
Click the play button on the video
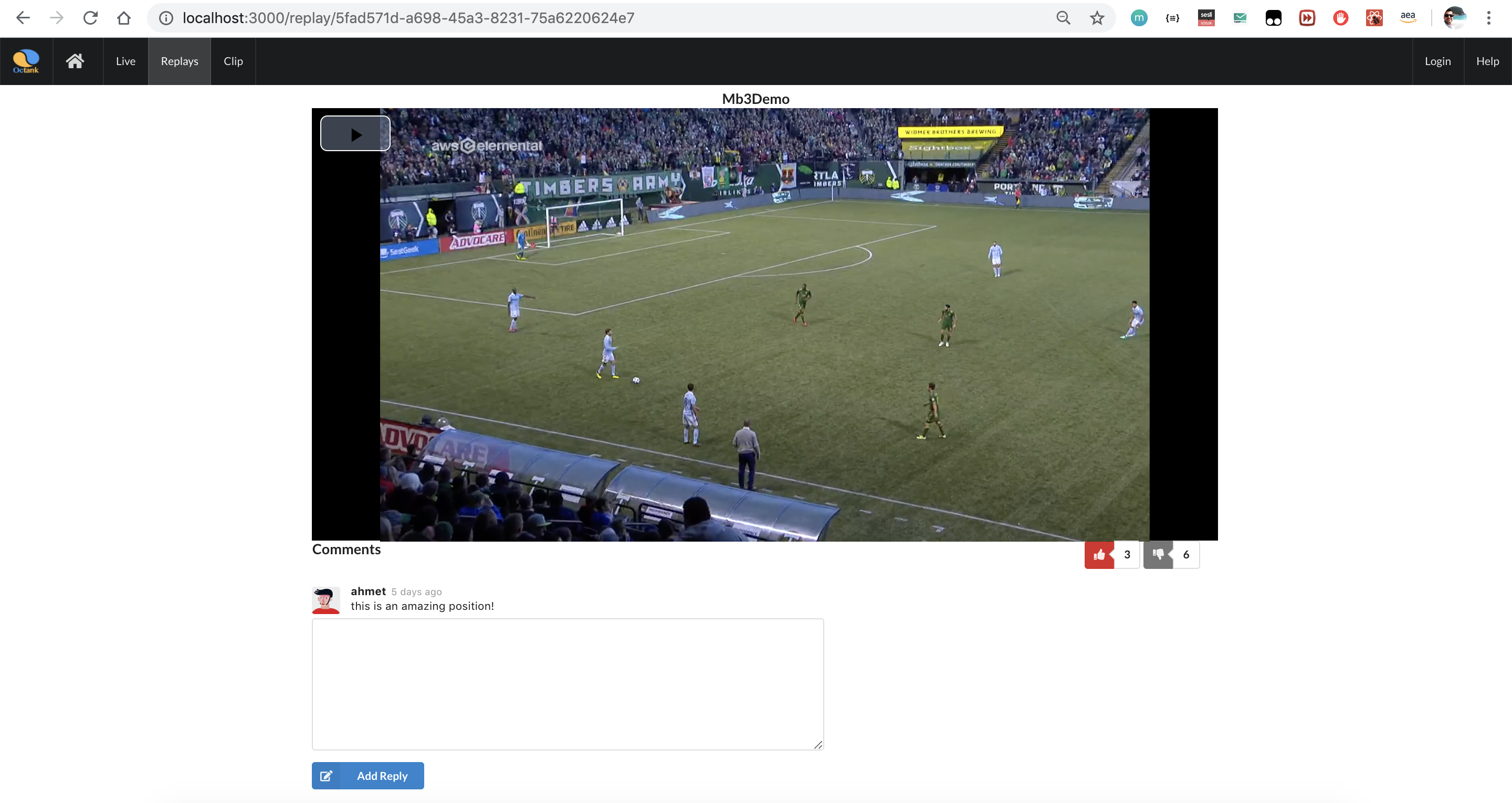point(356,133)
